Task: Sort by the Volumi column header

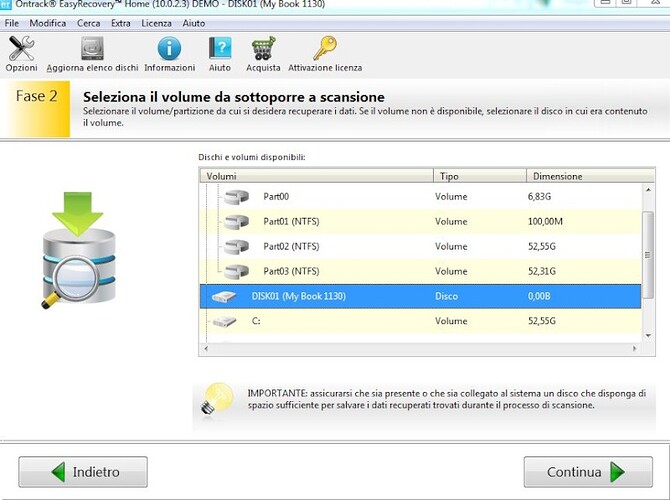Action: [x=317, y=176]
